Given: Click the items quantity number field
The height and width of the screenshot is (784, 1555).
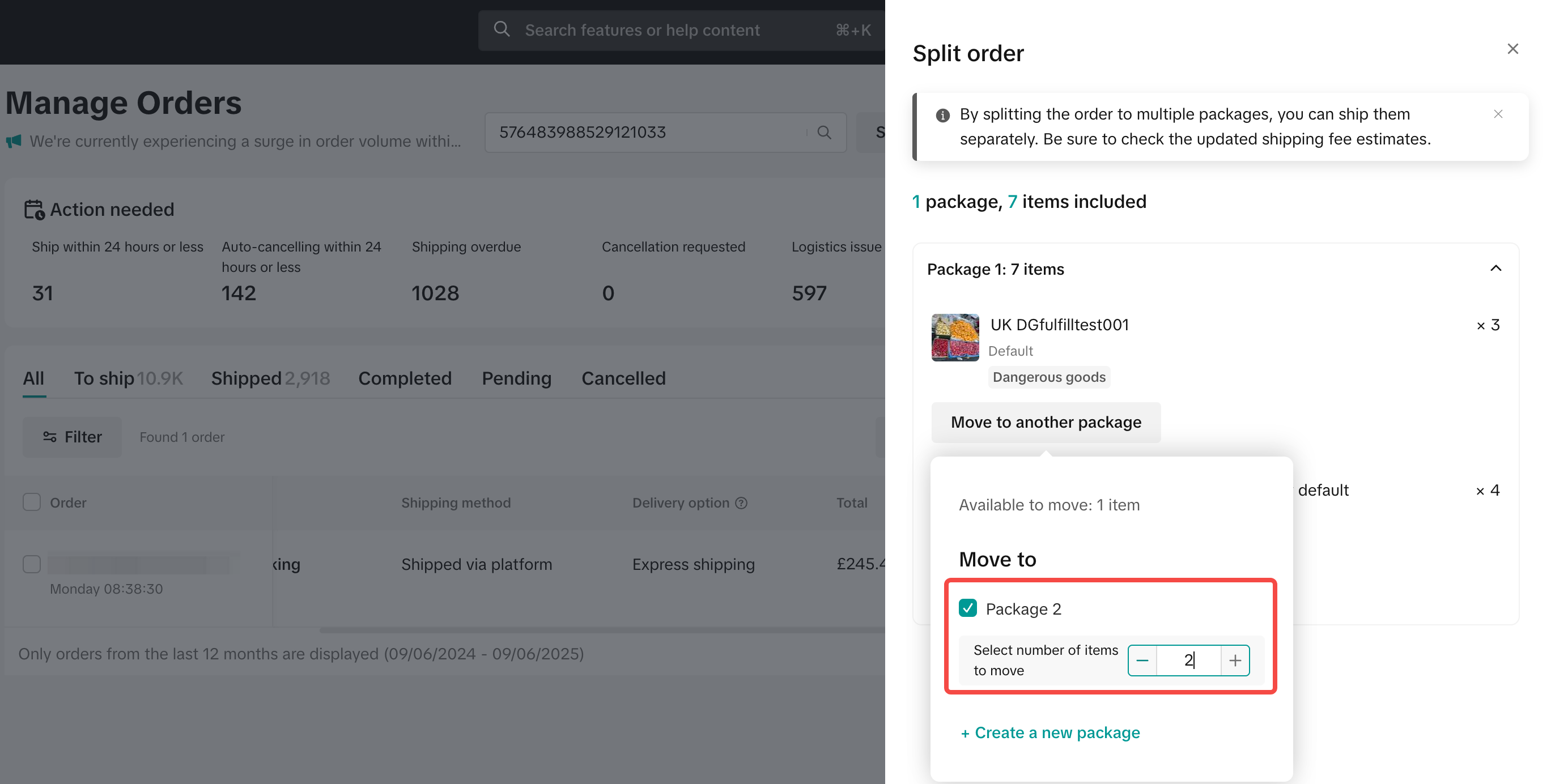Looking at the screenshot, I should coord(1188,661).
